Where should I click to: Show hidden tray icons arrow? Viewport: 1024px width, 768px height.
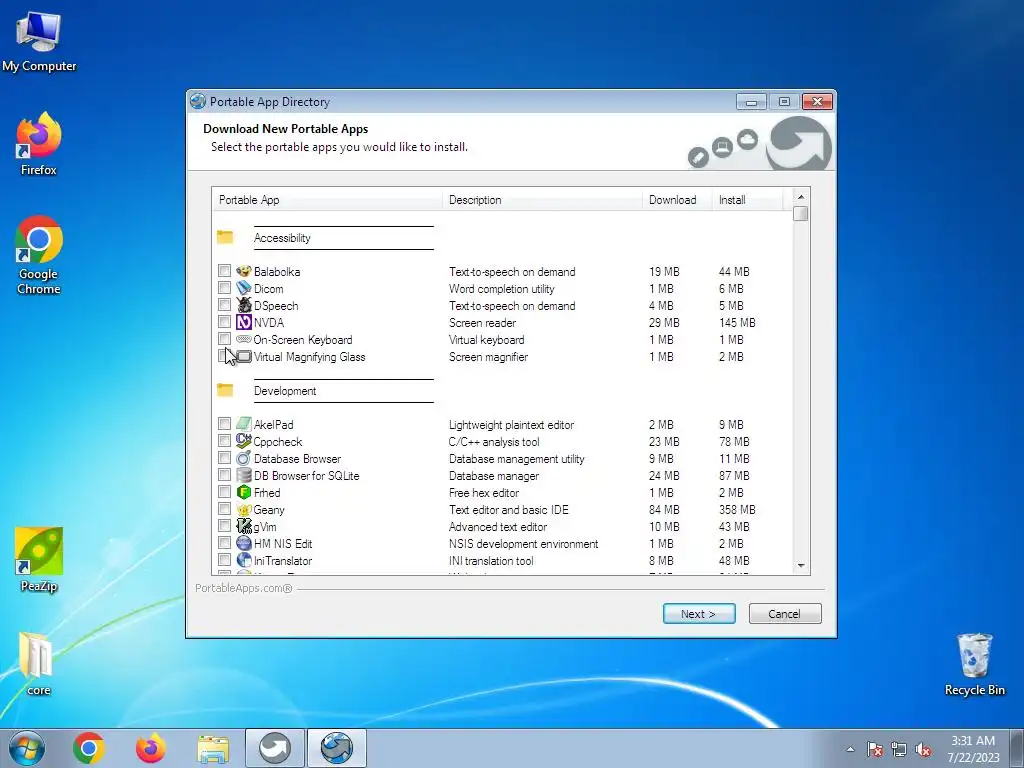point(850,749)
